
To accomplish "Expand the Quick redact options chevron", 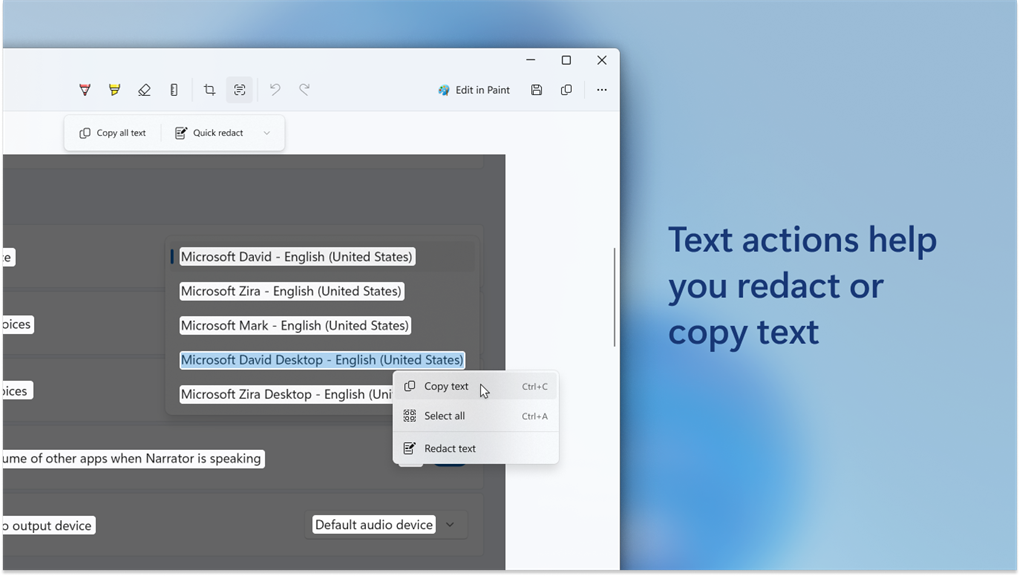I will pyautogui.click(x=267, y=133).
